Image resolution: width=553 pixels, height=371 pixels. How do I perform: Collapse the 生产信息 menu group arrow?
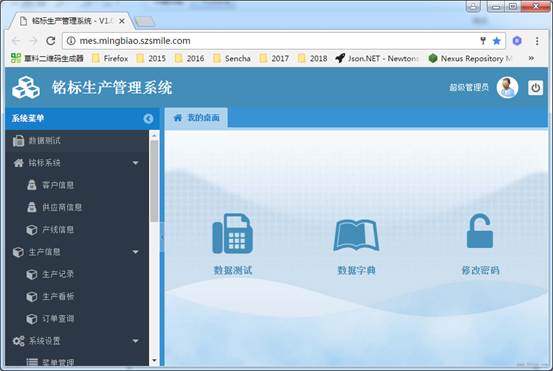click(135, 252)
